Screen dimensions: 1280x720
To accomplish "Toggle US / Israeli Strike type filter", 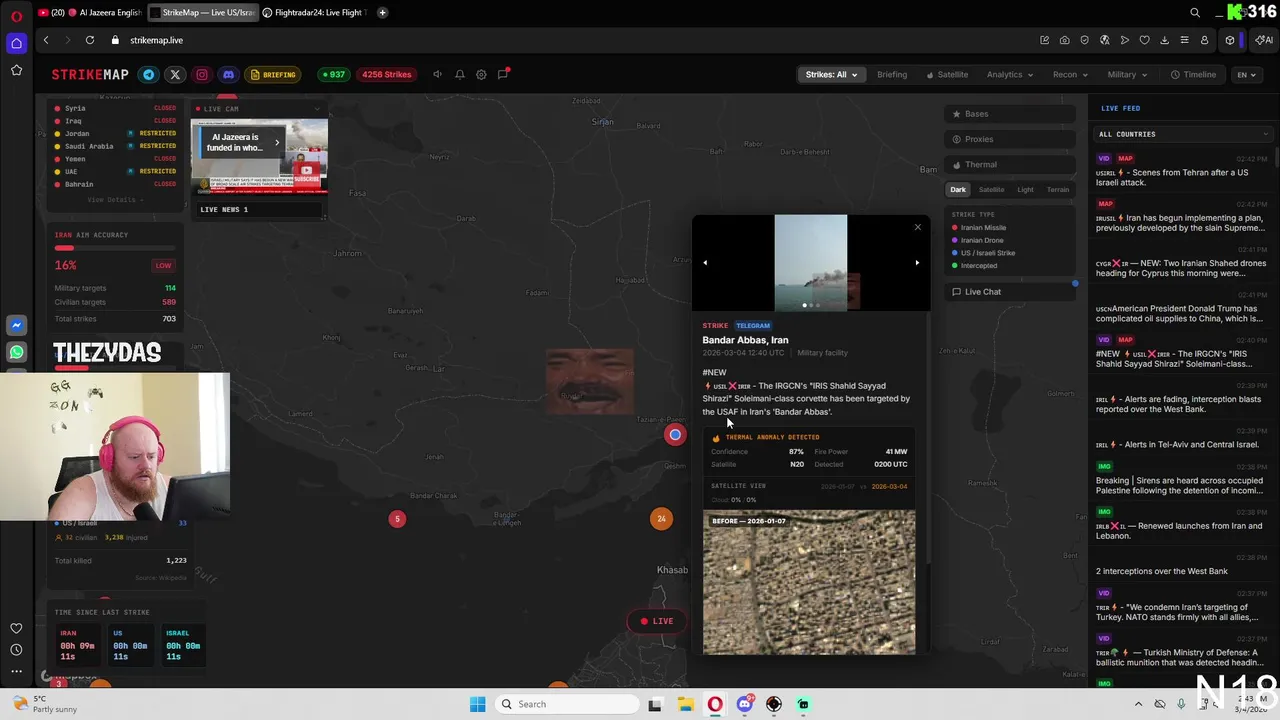I will tap(983, 253).
